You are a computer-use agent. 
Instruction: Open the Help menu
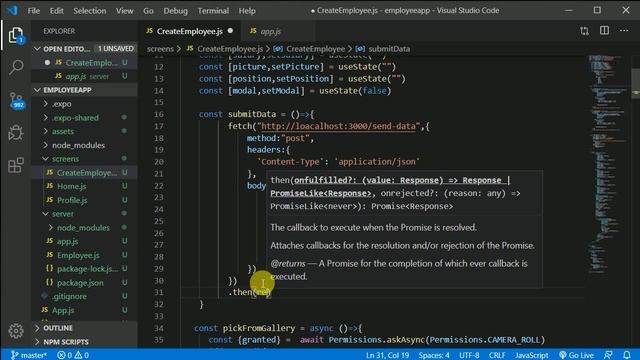pos(247,11)
